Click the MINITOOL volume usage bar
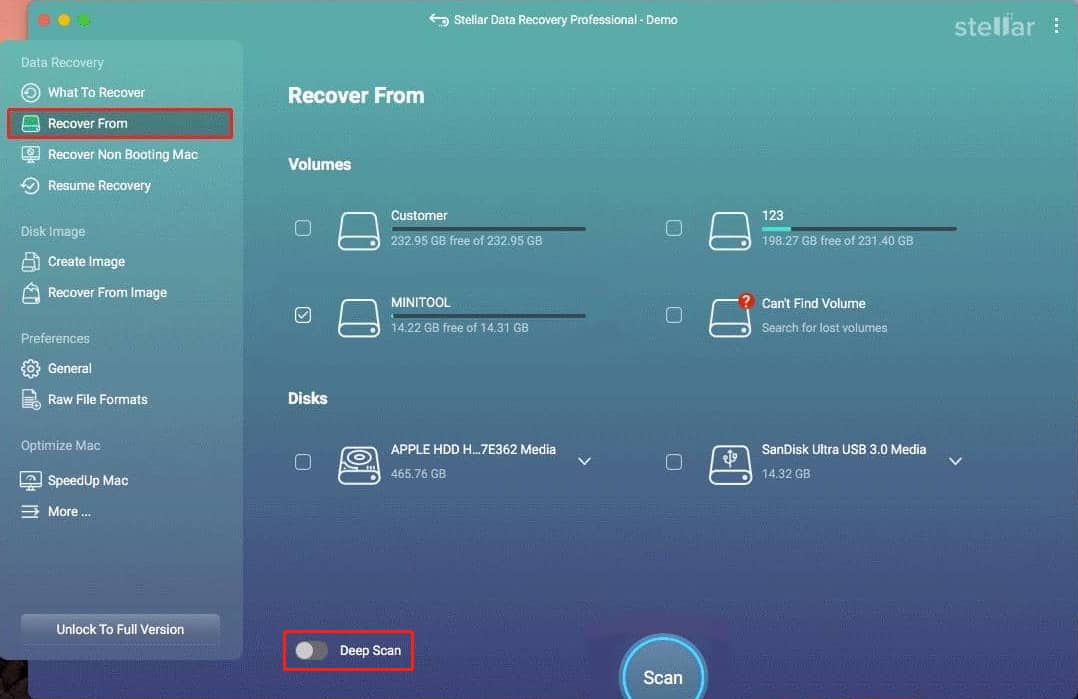This screenshot has width=1078, height=699. (x=488, y=315)
